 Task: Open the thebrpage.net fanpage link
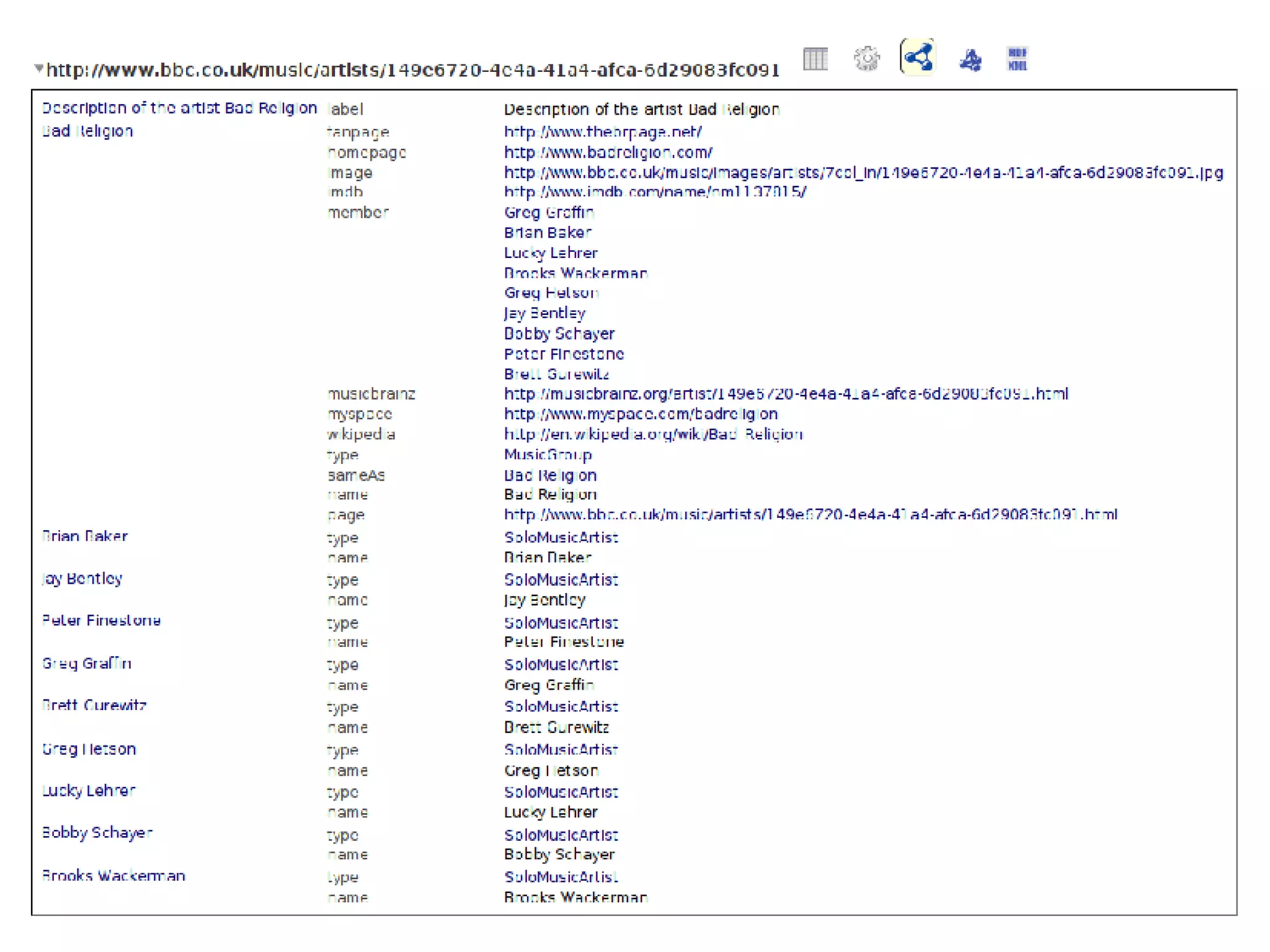[x=602, y=131]
